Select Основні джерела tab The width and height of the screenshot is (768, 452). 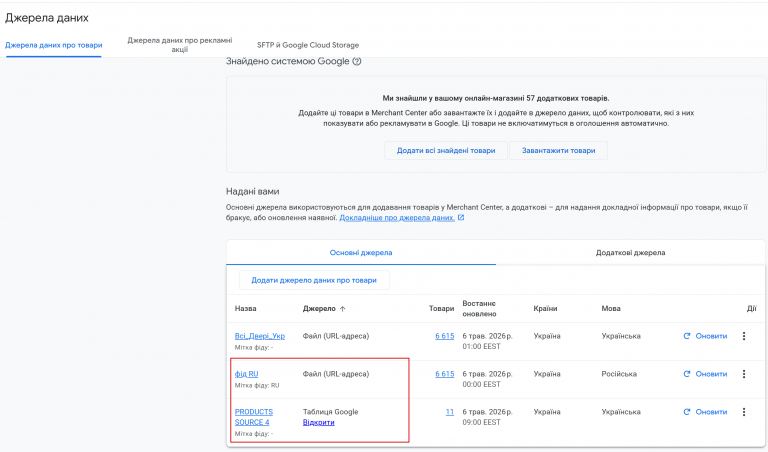pos(361,253)
